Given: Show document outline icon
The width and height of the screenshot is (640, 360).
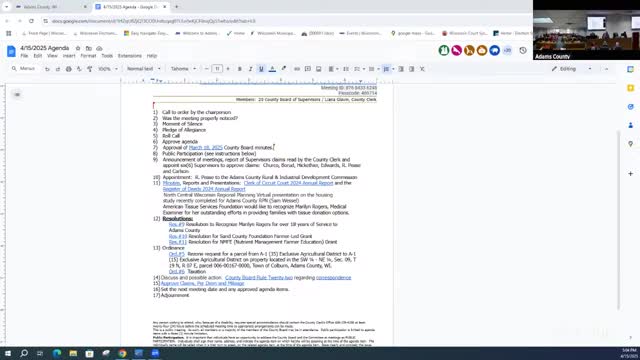Looking at the screenshot, I should click(17, 95).
